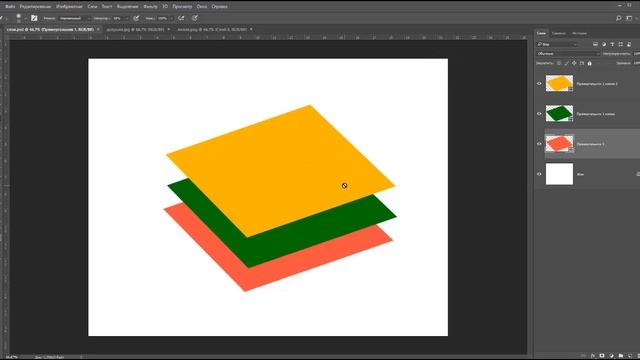Toggle visibility of the Фон layer
The image size is (640, 360).
tap(539, 174)
